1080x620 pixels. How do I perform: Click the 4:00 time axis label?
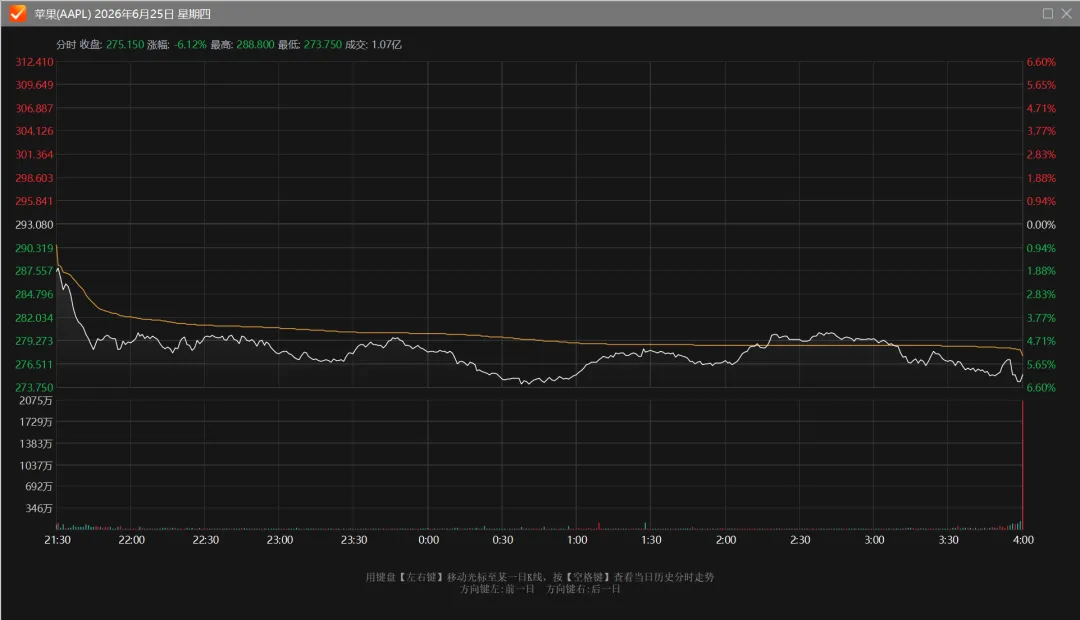point(1023,540)
